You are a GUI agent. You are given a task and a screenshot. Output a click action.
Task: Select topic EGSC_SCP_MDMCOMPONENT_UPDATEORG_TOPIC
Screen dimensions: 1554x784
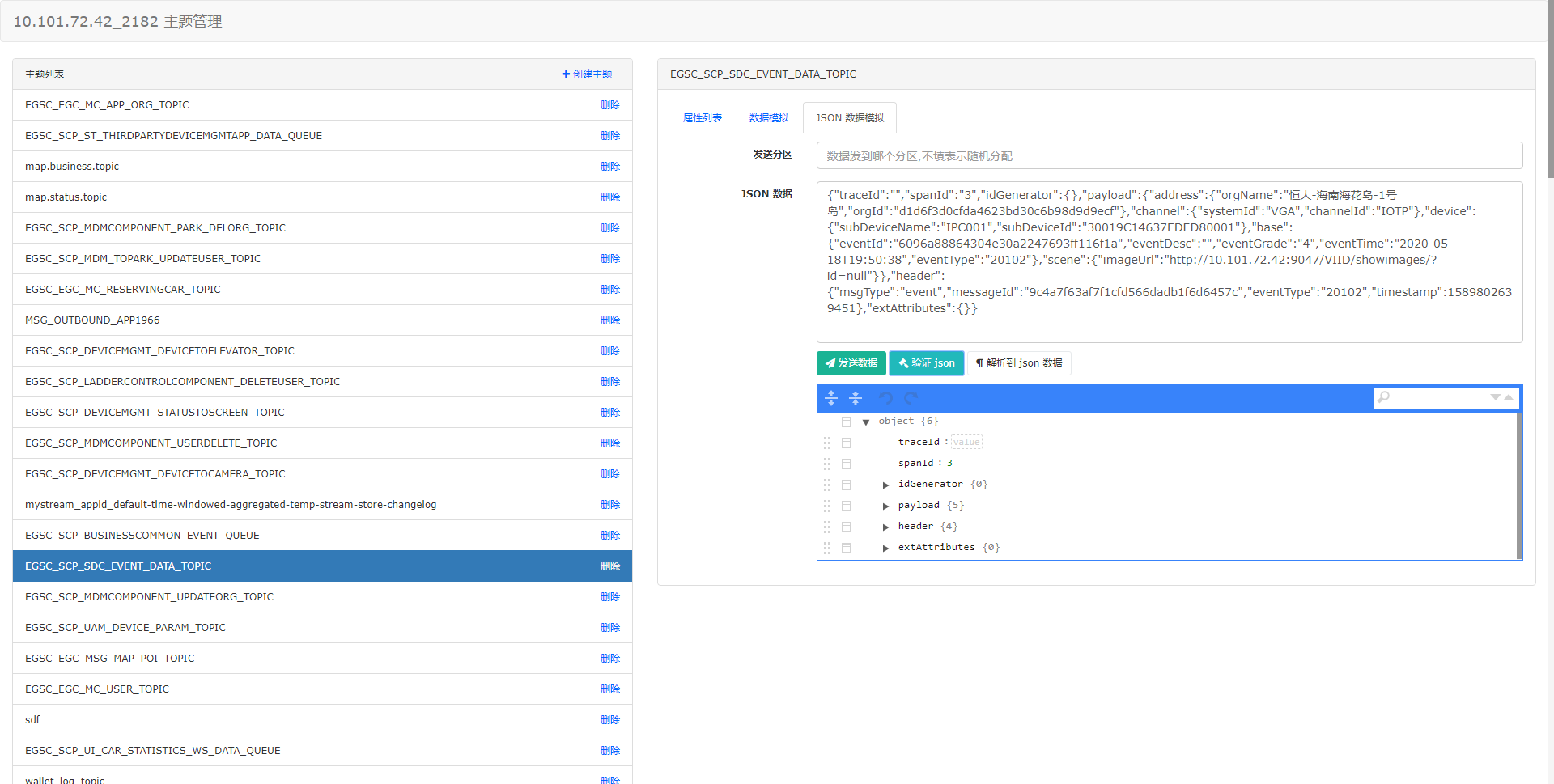click(x=322, y=597)
